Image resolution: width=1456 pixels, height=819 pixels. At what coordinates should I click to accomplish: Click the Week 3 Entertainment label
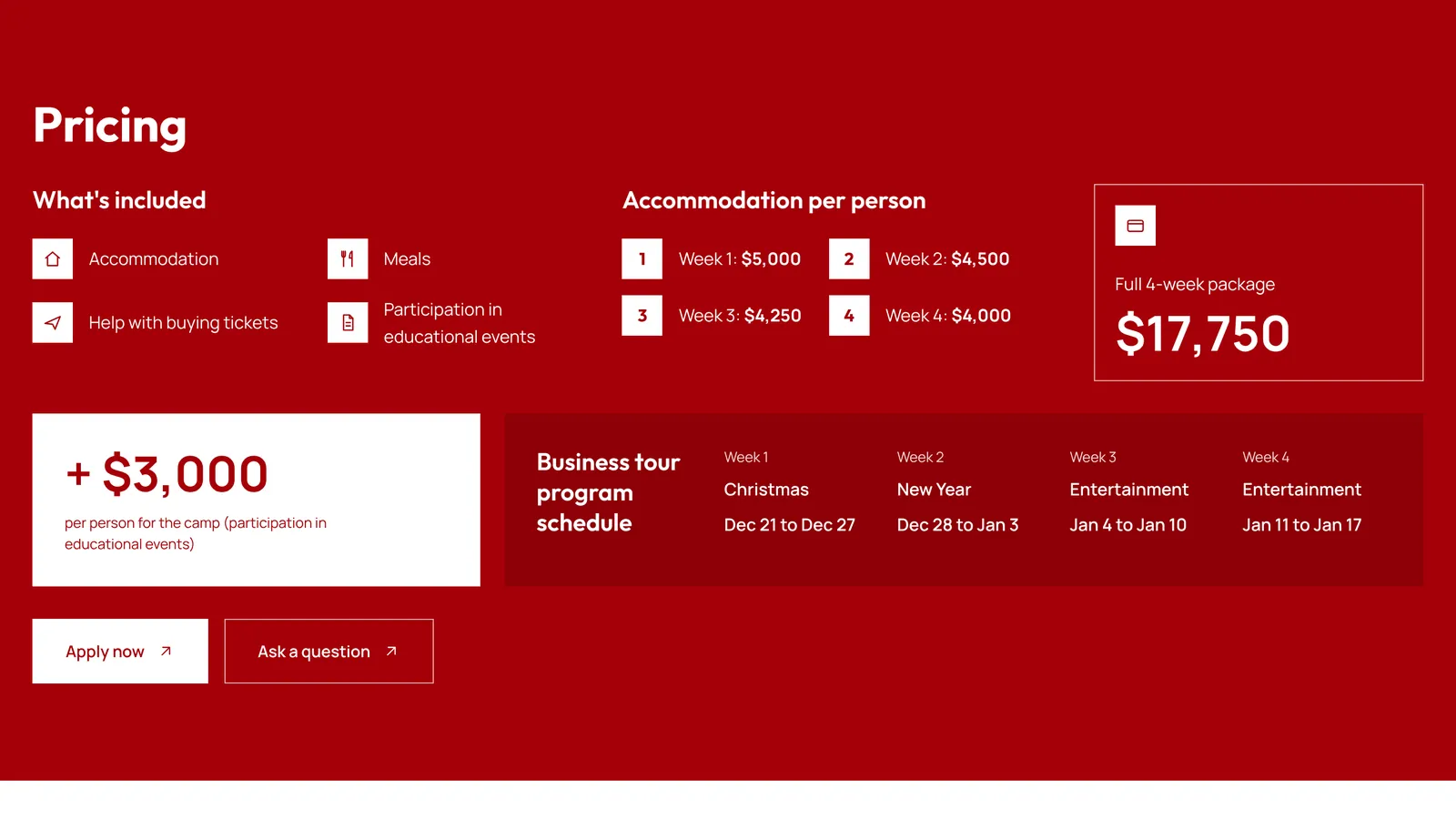1129,490
